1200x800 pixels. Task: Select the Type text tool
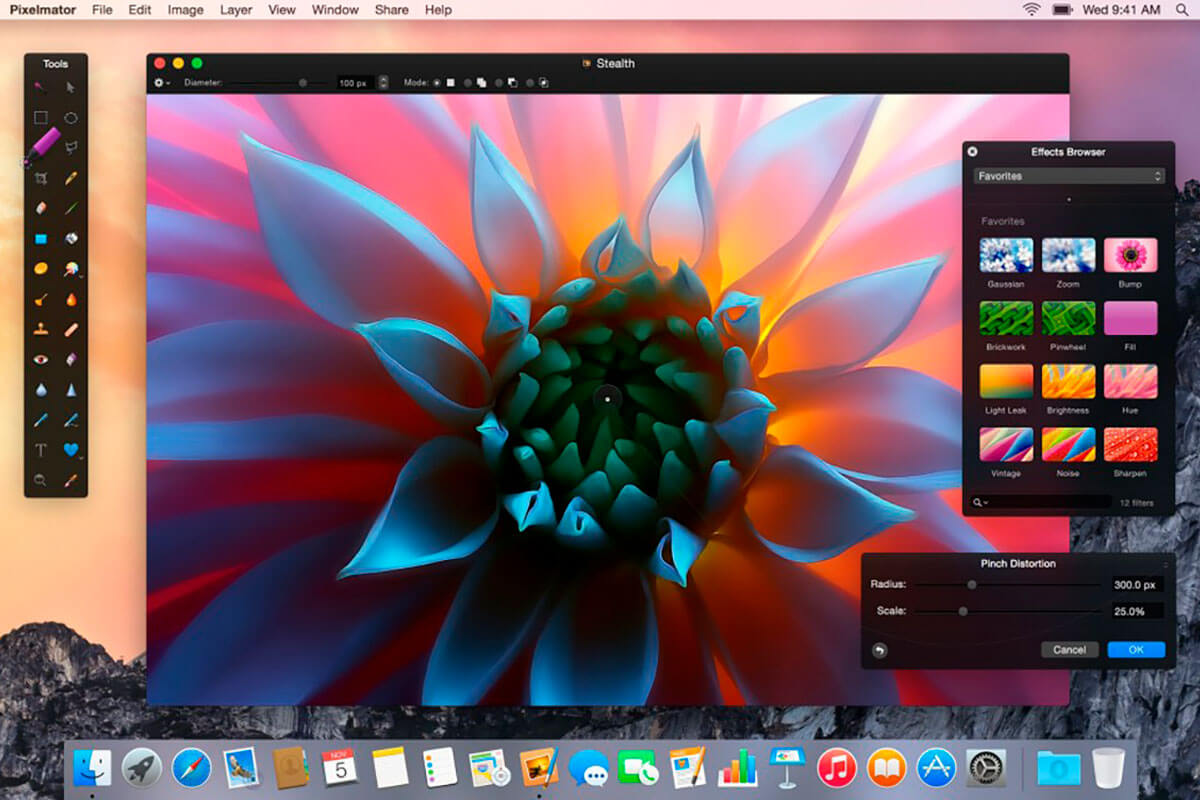pyautogui.click(x=41, y=450)
